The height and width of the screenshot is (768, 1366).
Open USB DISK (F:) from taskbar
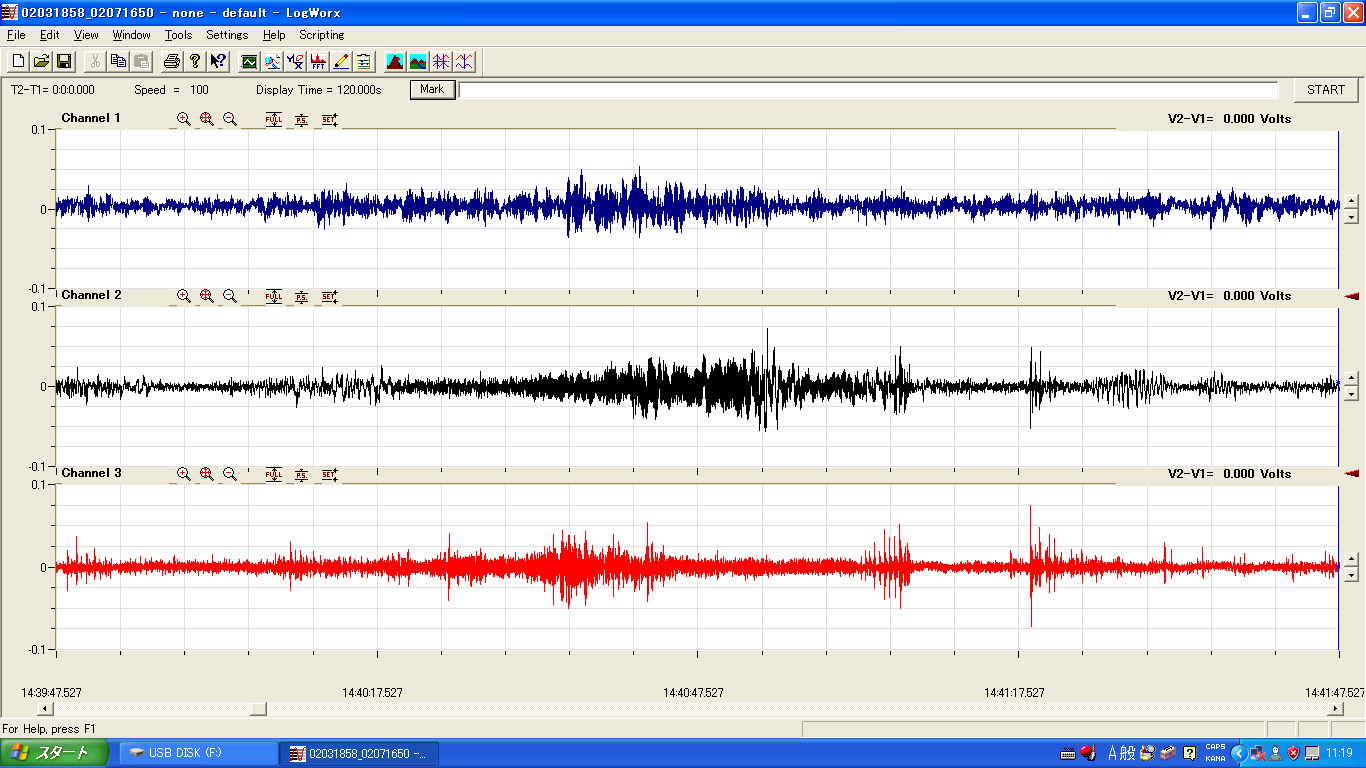click(198, 753)
